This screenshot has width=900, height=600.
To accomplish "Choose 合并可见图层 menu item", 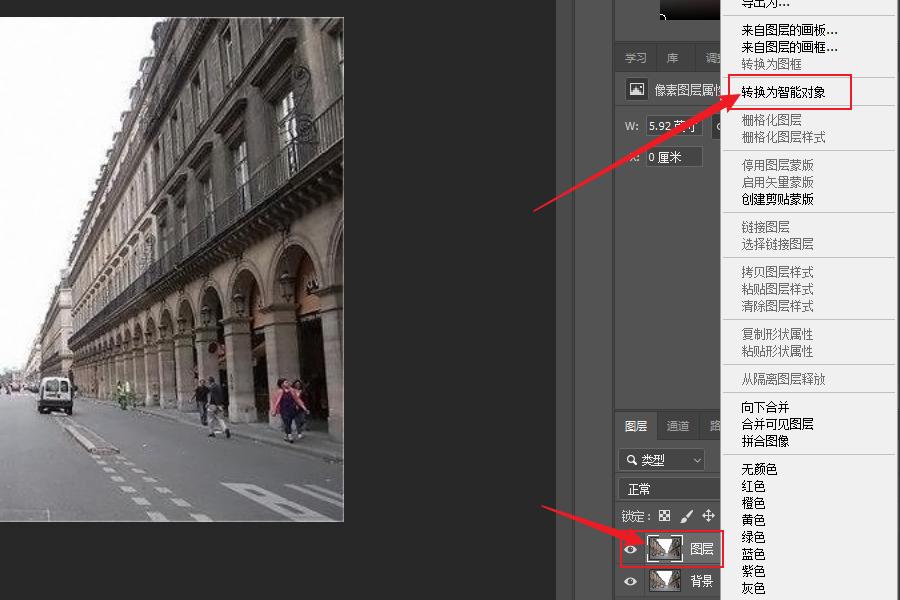I will [777, 424].
